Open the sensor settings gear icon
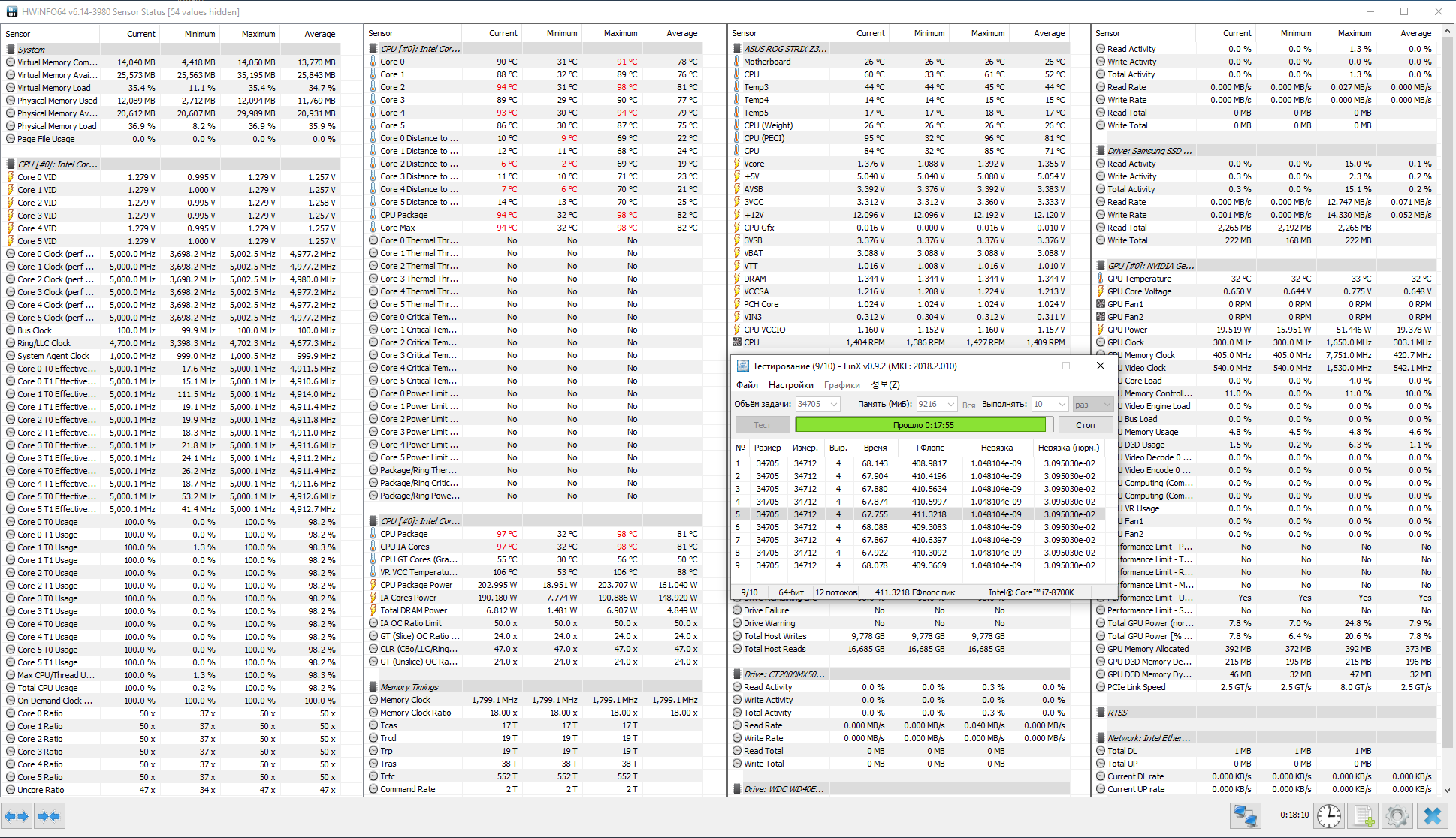Screen dimensions: 1456x838 pos(1397,816)
